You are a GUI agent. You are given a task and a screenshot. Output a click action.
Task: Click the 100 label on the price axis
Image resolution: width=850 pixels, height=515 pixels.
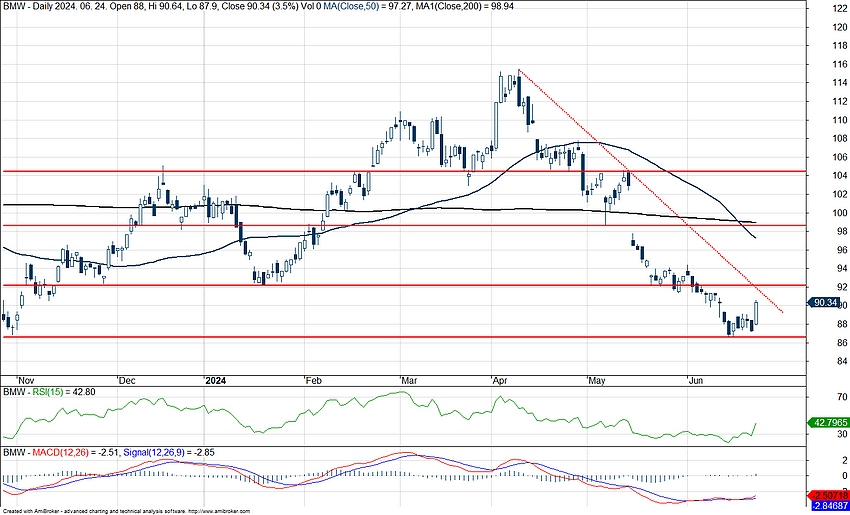pyautogui.click(x=841, y=213)
